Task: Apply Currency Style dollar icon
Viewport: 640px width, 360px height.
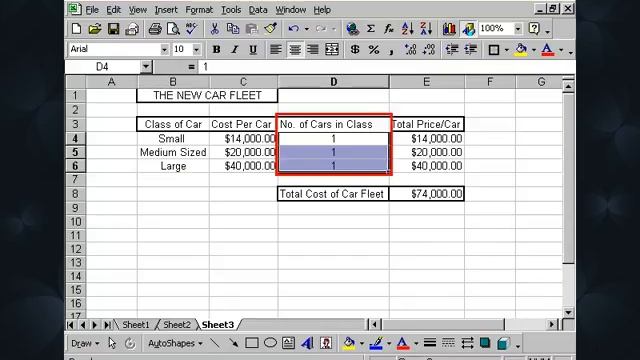Action: coord(355,50)
